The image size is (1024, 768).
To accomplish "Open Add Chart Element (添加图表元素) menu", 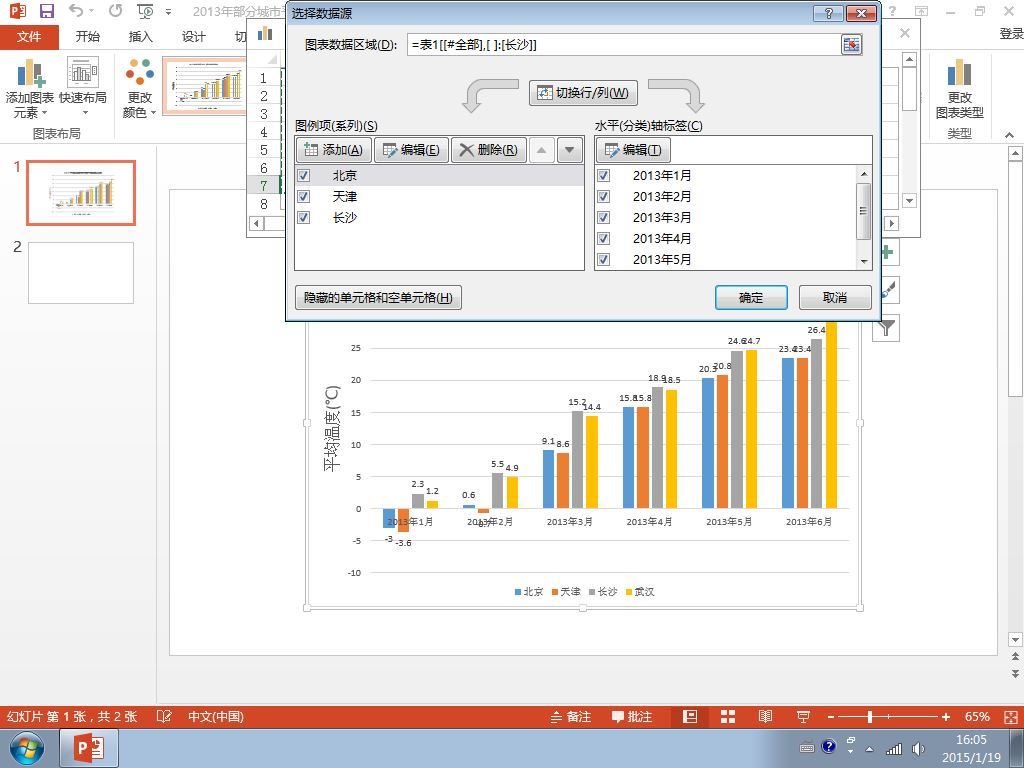I will point(29,88).
